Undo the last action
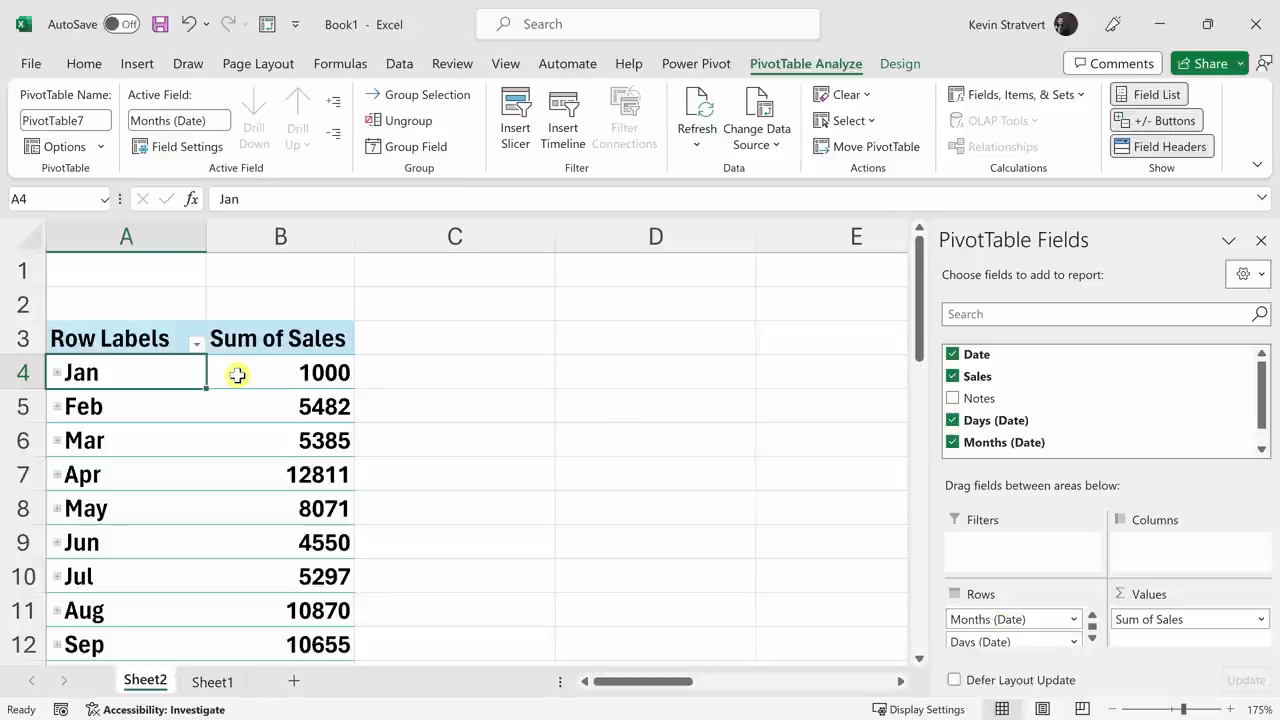Screen dimensions: 1280x720 tap(188, 24)
